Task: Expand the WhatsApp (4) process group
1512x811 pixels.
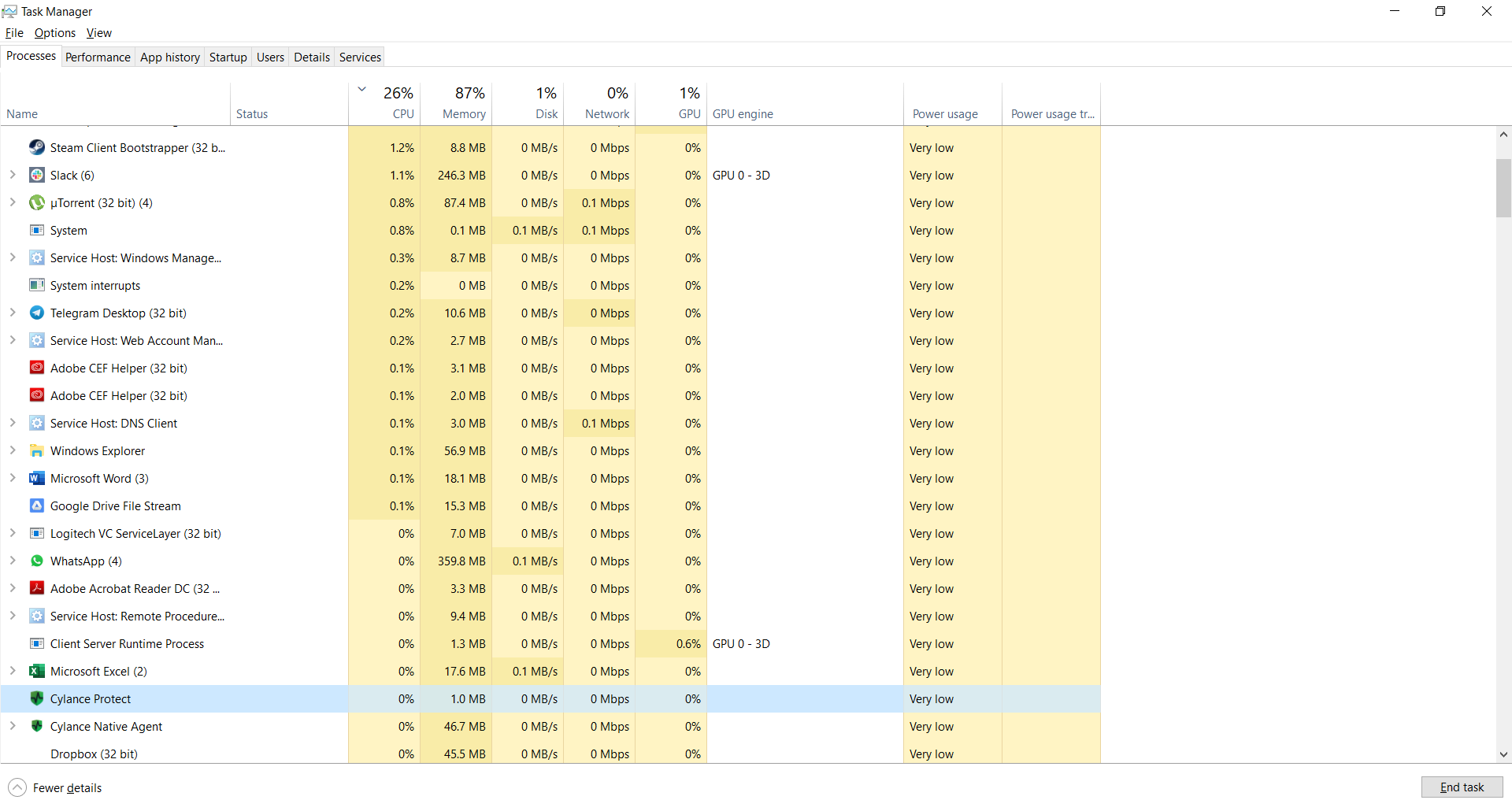Action: (13, 561)
